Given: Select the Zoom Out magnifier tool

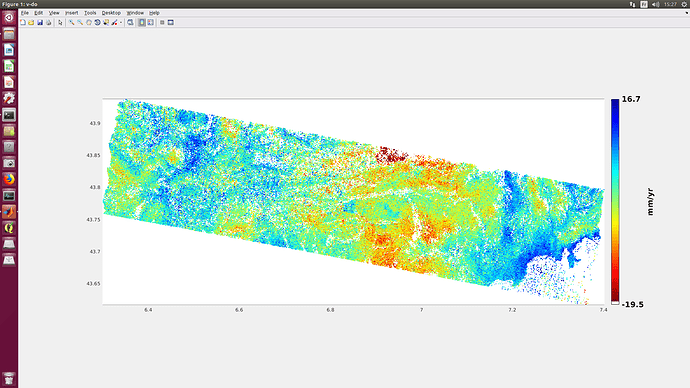Looking at the screenshot, I should coord(80,22).
